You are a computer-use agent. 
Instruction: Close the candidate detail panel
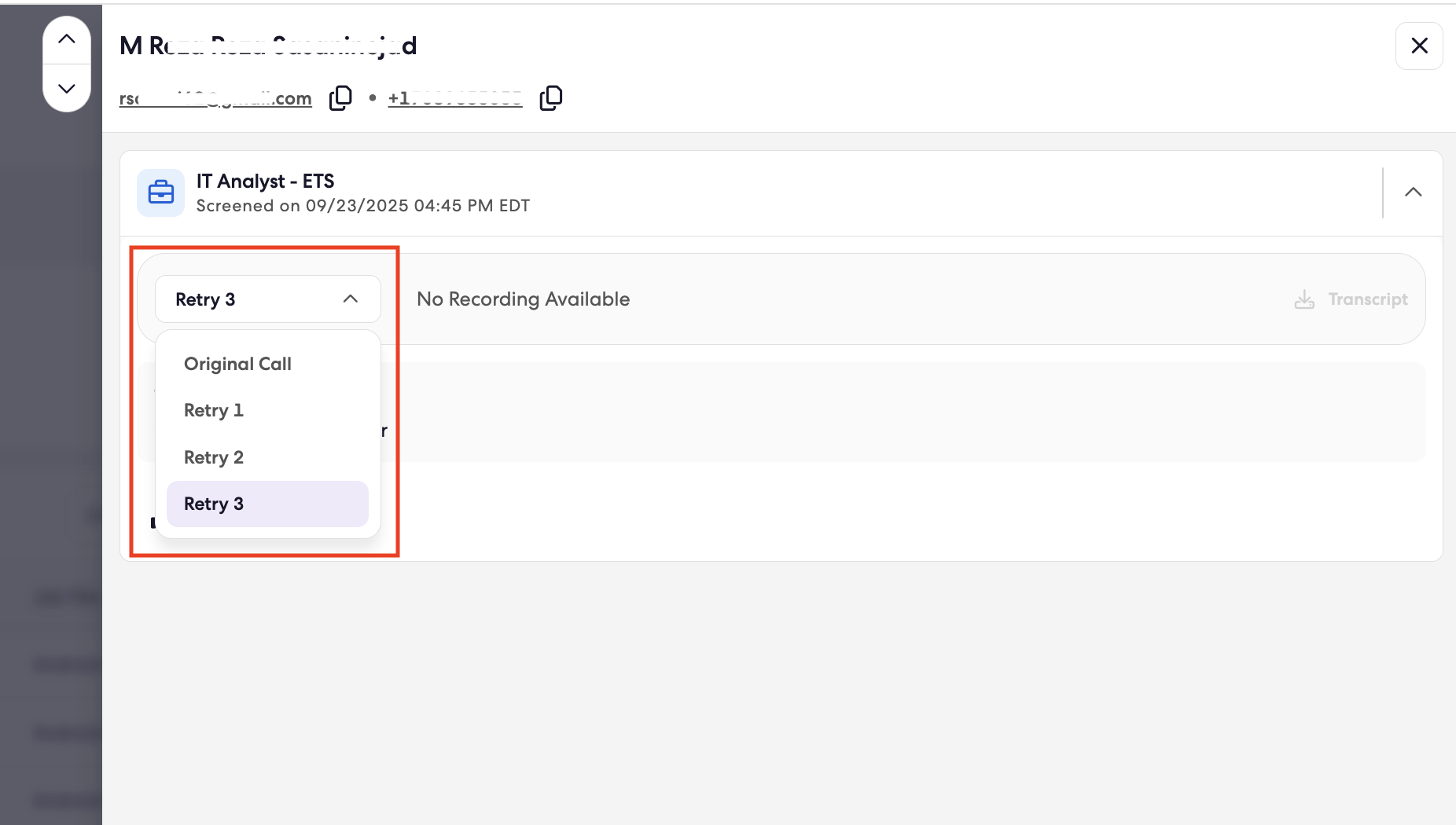(x=1419, y=46)
